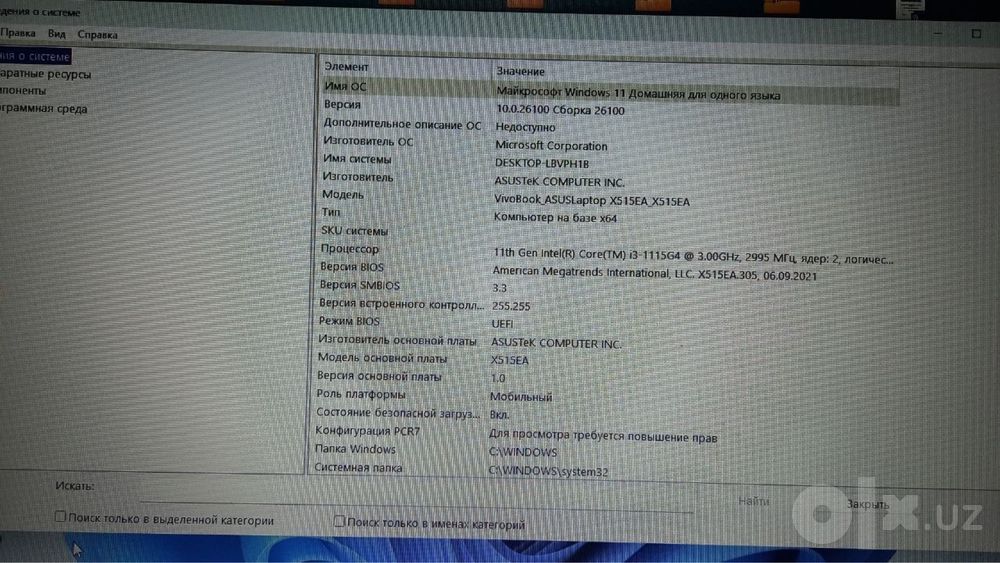Click the DESKTOP-LBVPH1B value
The width and height of the screenshot is (1000, 563).
coord(542,164)
